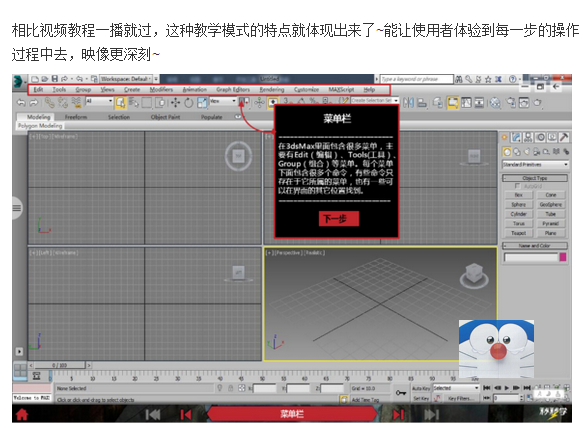Open the Graph Editors menu

pos(233,89)
